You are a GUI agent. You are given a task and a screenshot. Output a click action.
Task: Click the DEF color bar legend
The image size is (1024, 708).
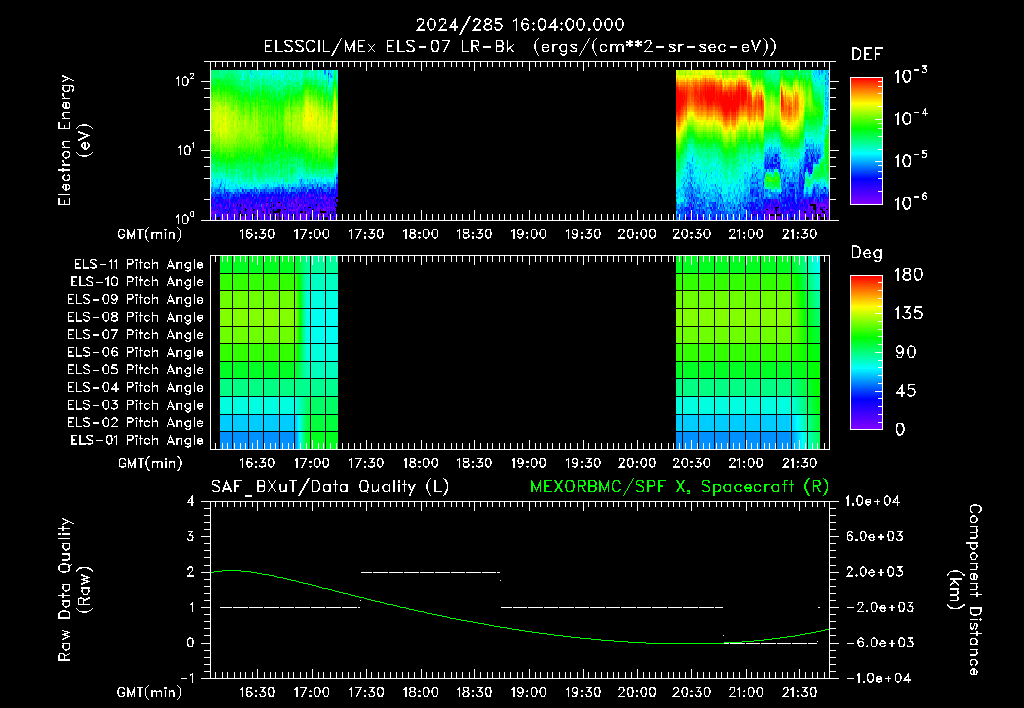866,140
